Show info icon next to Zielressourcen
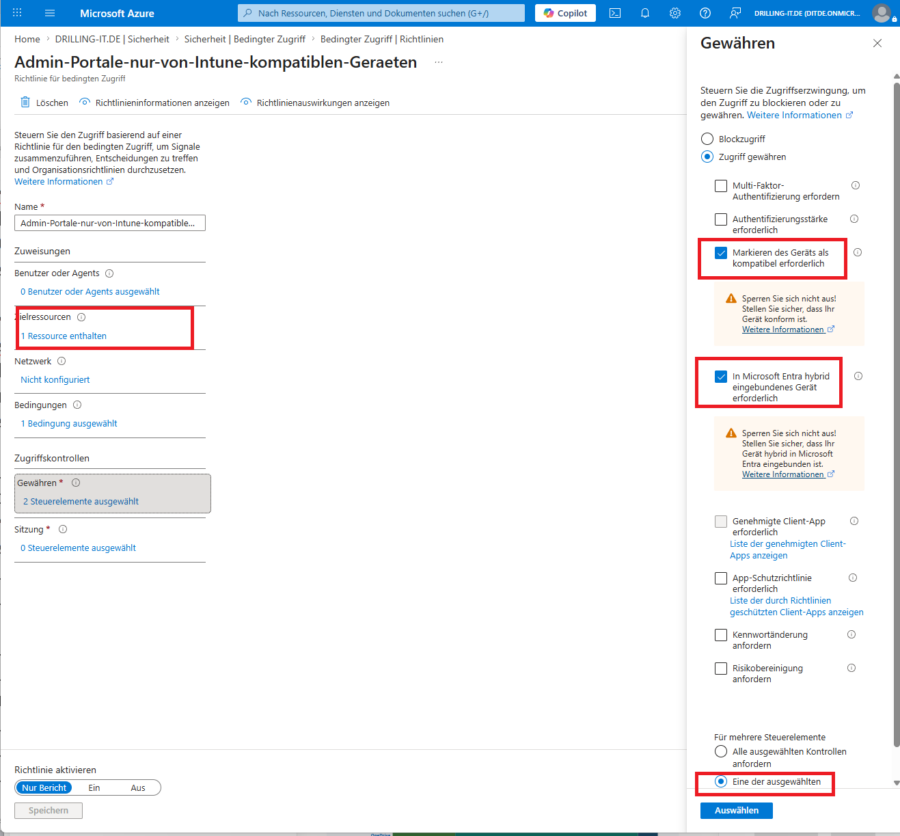The image size is (900, 836). tap(82, 317)
